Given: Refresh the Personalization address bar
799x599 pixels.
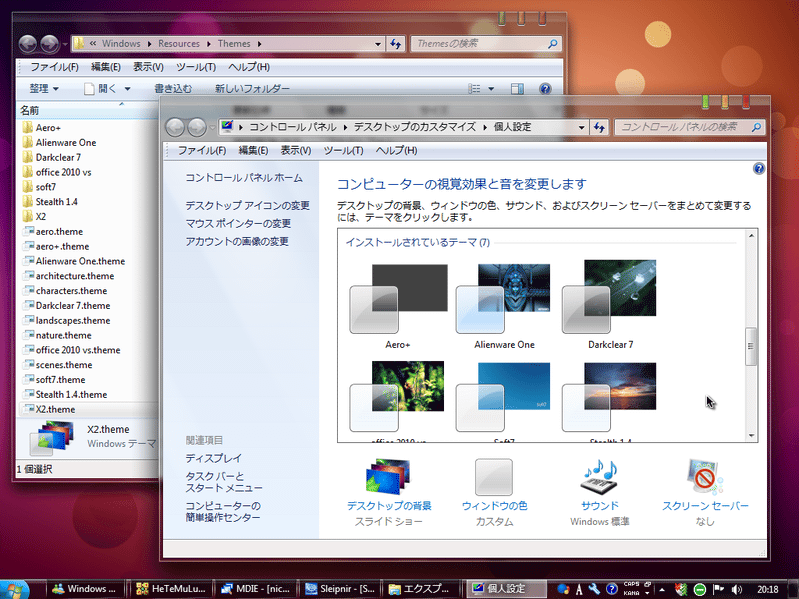Looking at the screenshot, I should coord(599,127).
